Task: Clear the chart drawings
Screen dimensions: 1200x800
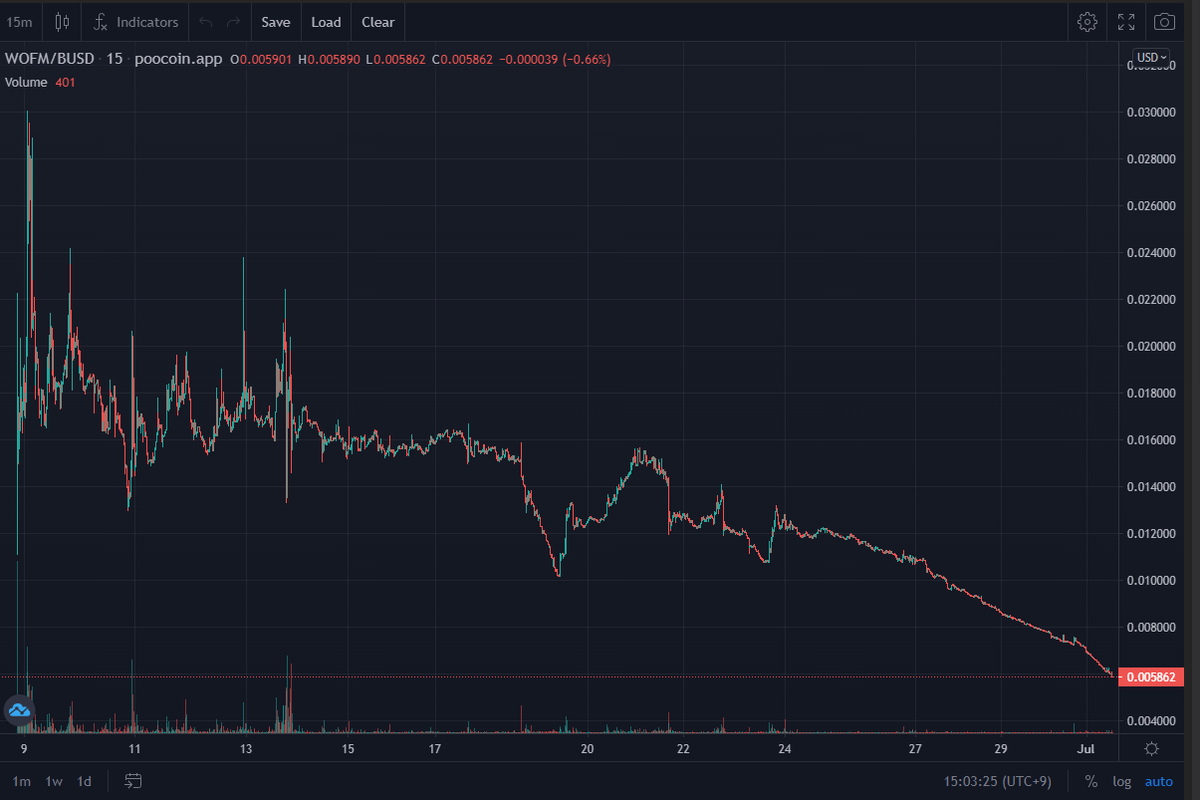Action: coord(378,21)
